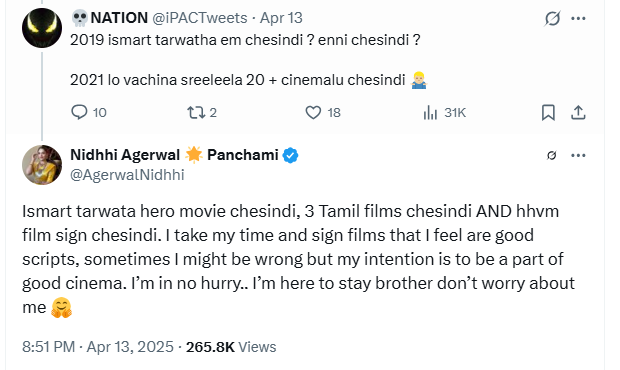The height and width of the screenshot is (370, 620).
Task: Visit the @iPACTweets handle link
Action: click(x=200, y=18)
